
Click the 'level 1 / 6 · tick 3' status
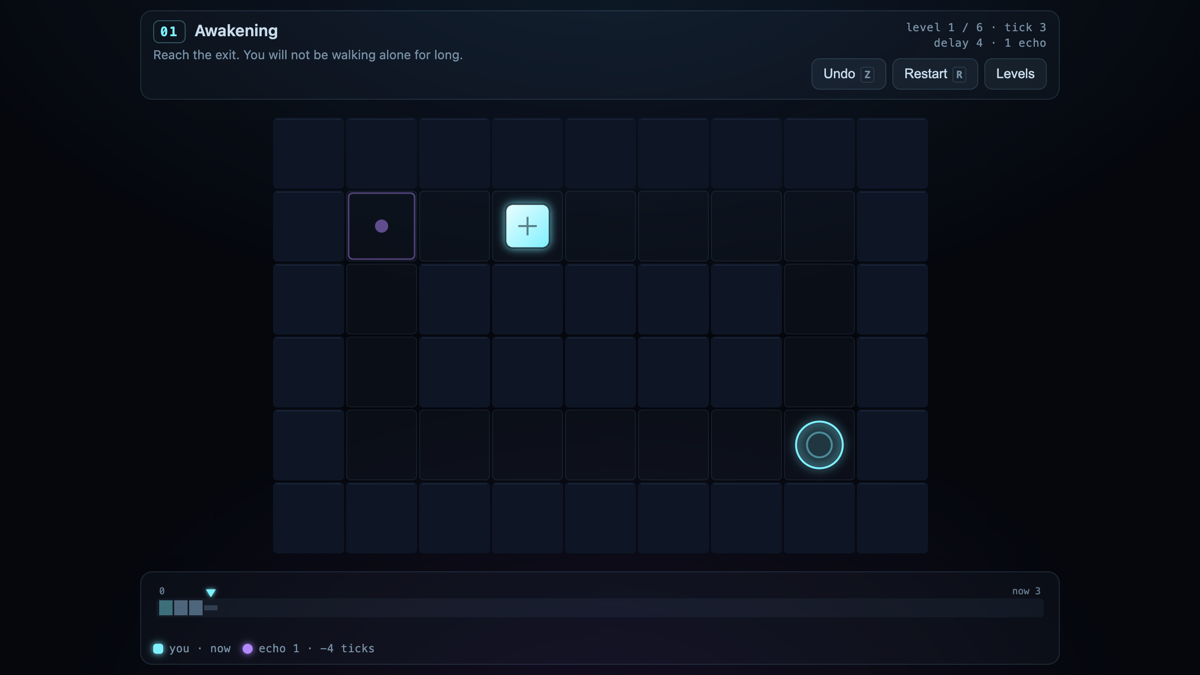pyautogui.click(x=976, y=27)
